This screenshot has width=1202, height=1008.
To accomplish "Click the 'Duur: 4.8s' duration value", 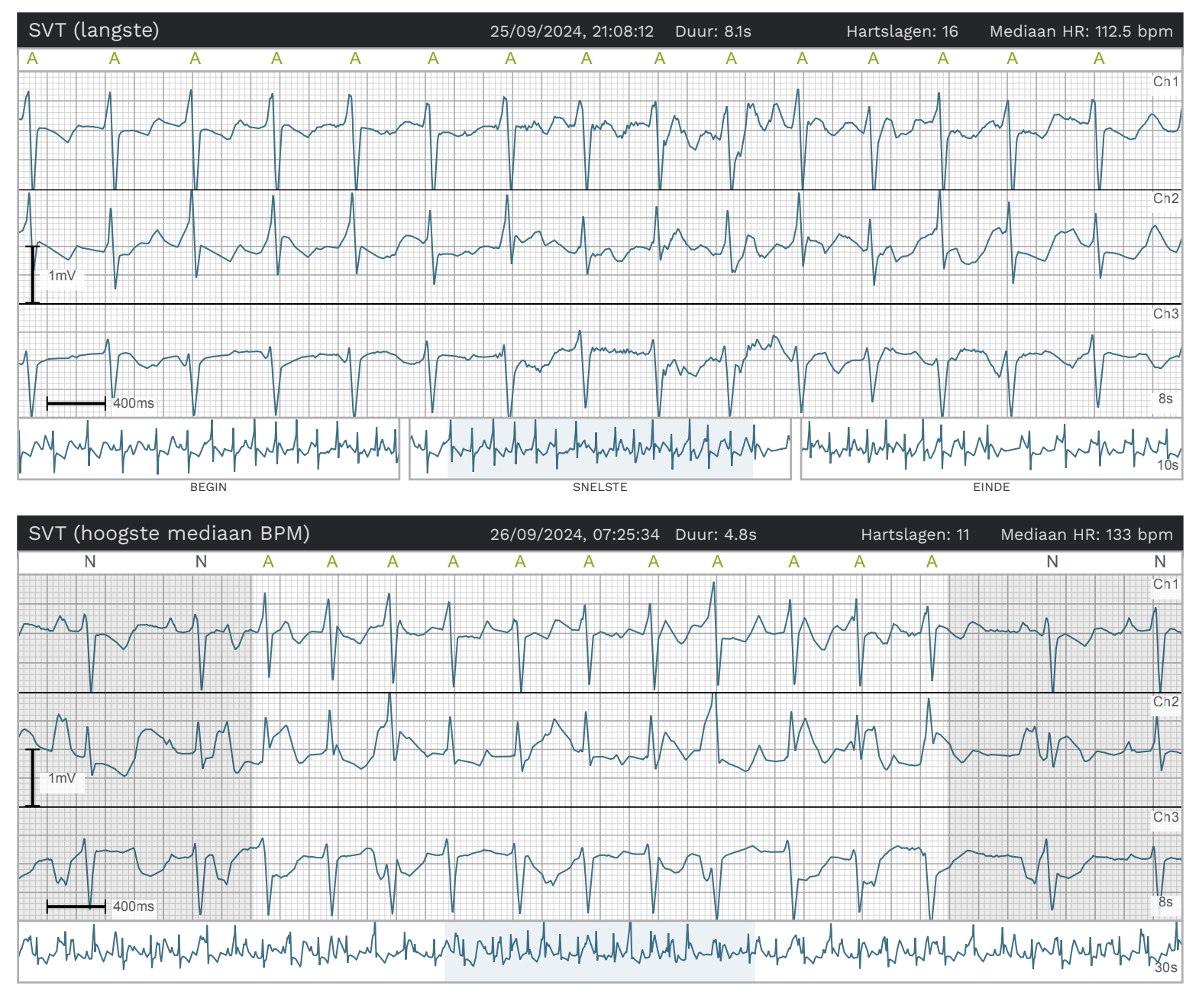I will click(x=716, y=535).
